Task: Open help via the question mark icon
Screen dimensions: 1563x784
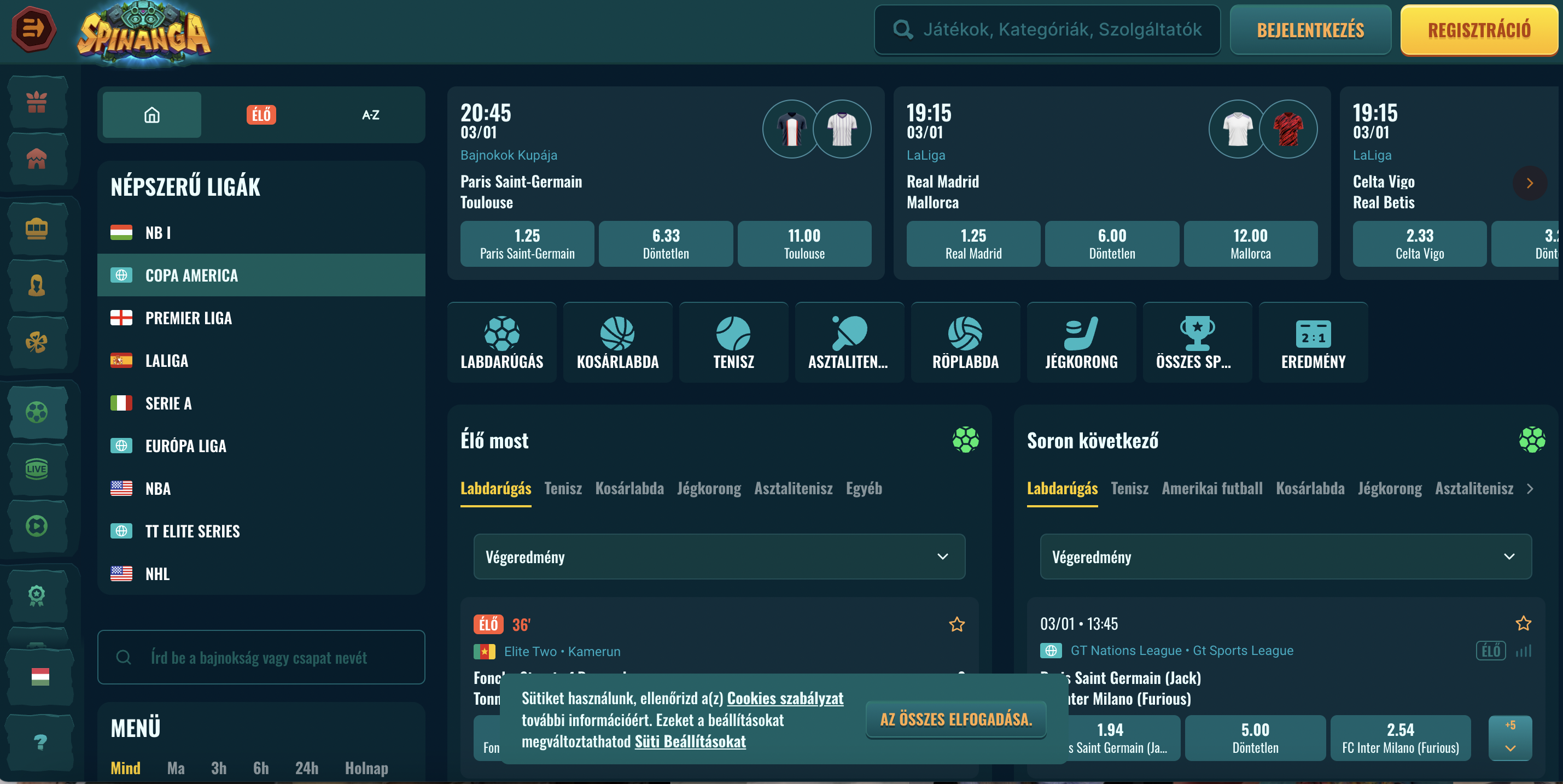Action: (x=39, y=741)
